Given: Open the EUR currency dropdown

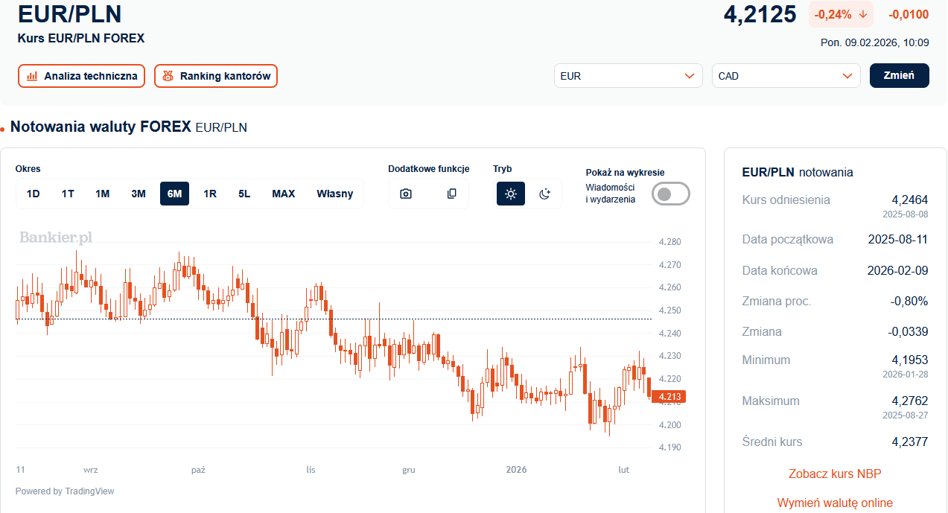Looking at the screenshot, I should click(628, 76).
